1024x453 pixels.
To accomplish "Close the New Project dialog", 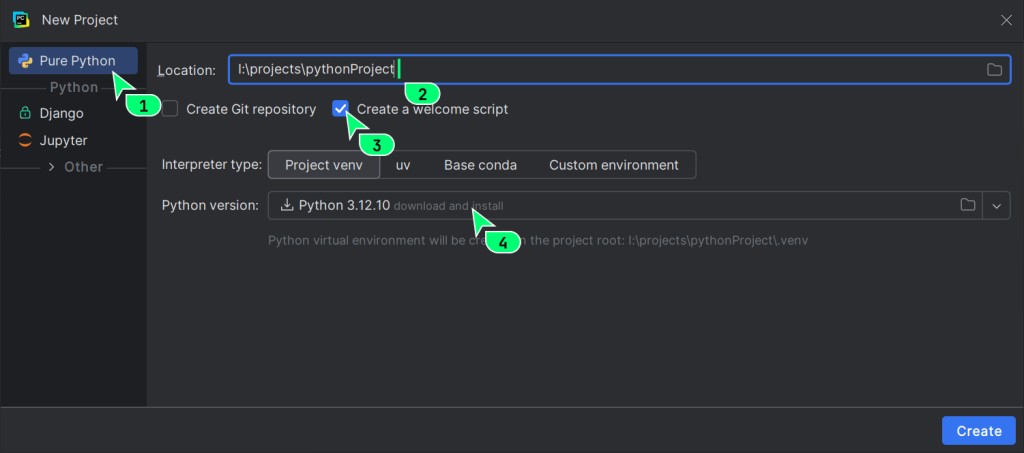I will coord(1006,19).
